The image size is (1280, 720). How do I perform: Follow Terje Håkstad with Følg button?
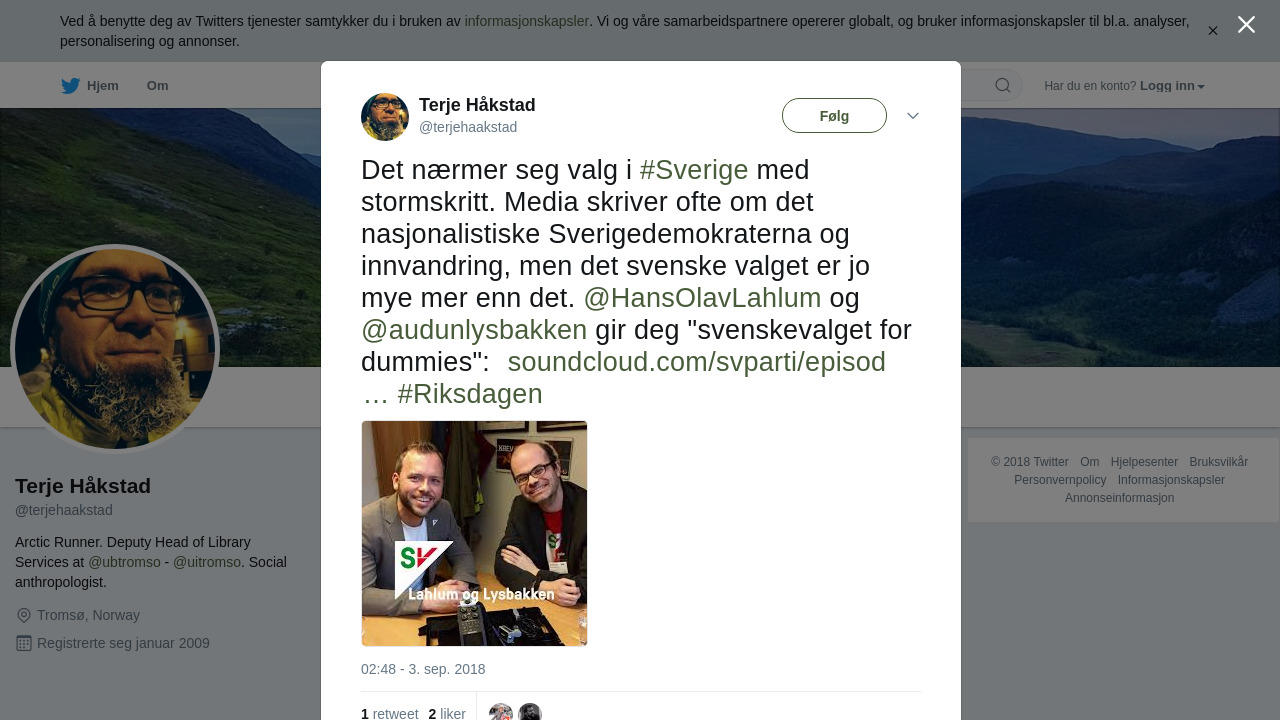834,116
